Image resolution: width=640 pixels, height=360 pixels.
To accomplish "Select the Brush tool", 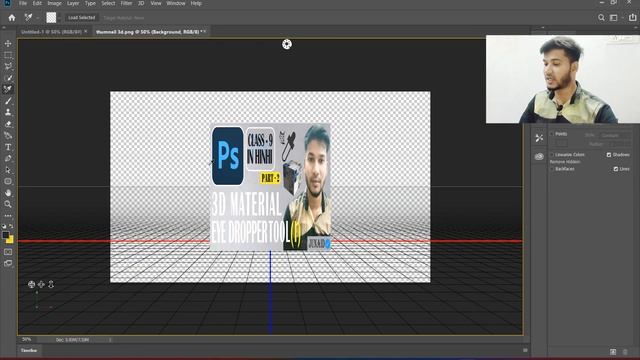I will tap(8, 101).
